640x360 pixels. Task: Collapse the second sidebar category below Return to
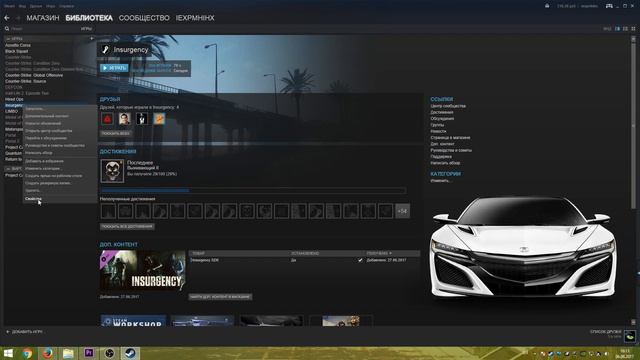[8, 169]
